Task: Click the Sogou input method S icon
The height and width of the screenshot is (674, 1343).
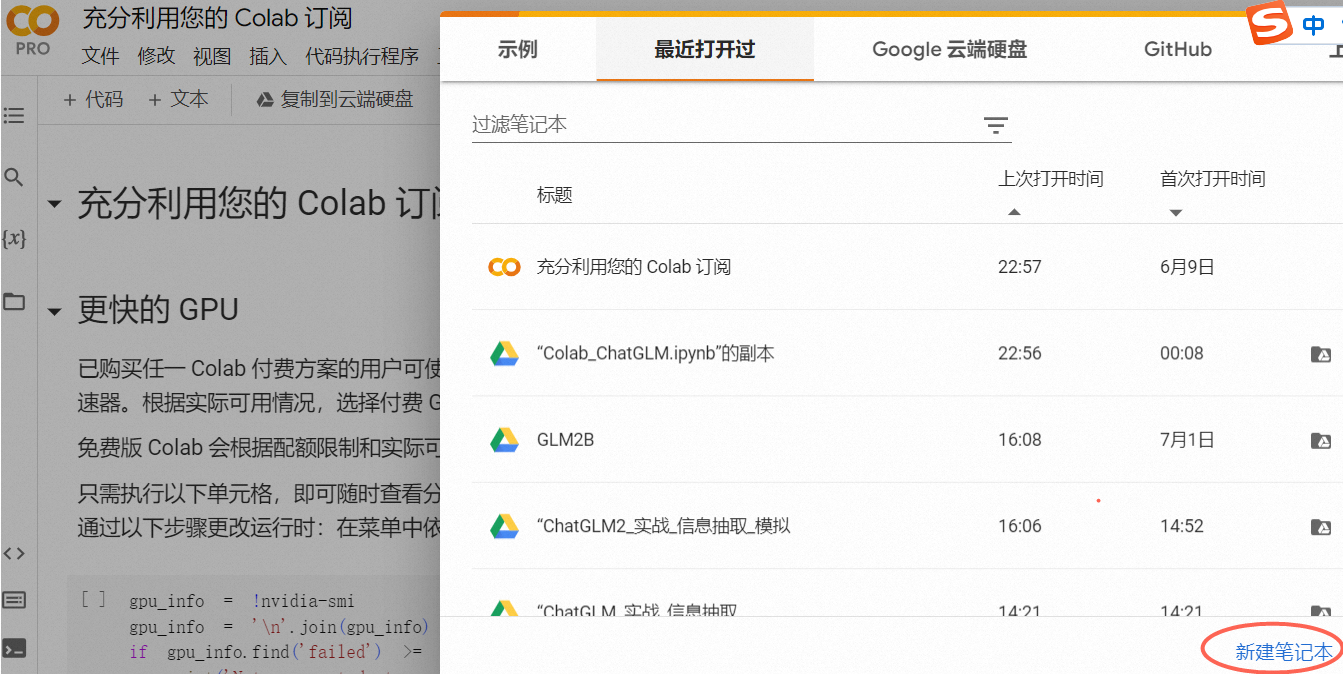Action: pyautogui.click(x=1269, y=24)
